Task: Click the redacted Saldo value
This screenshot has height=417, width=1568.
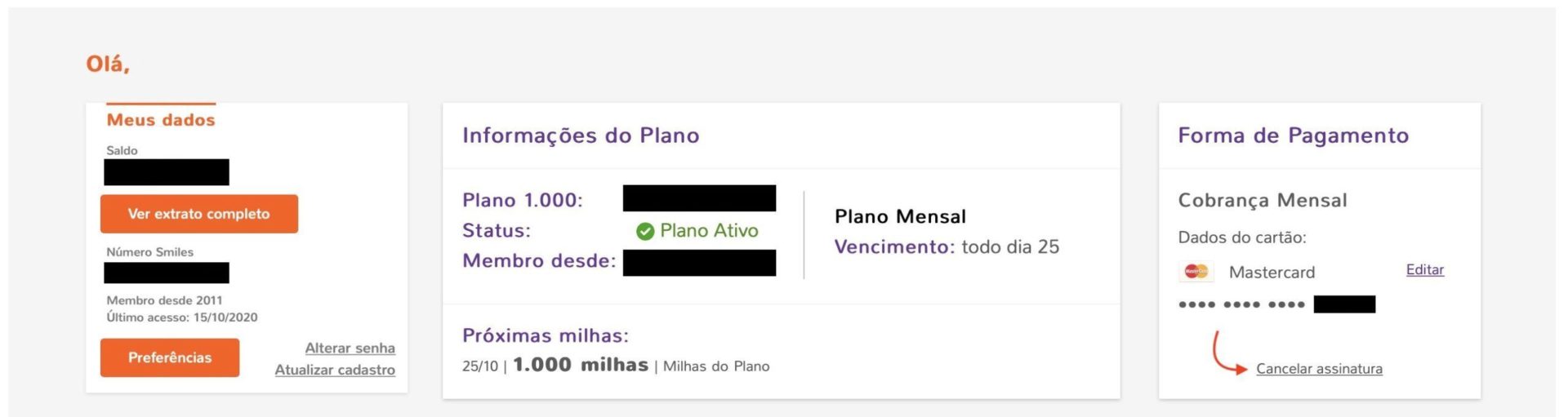Action: 167,172
